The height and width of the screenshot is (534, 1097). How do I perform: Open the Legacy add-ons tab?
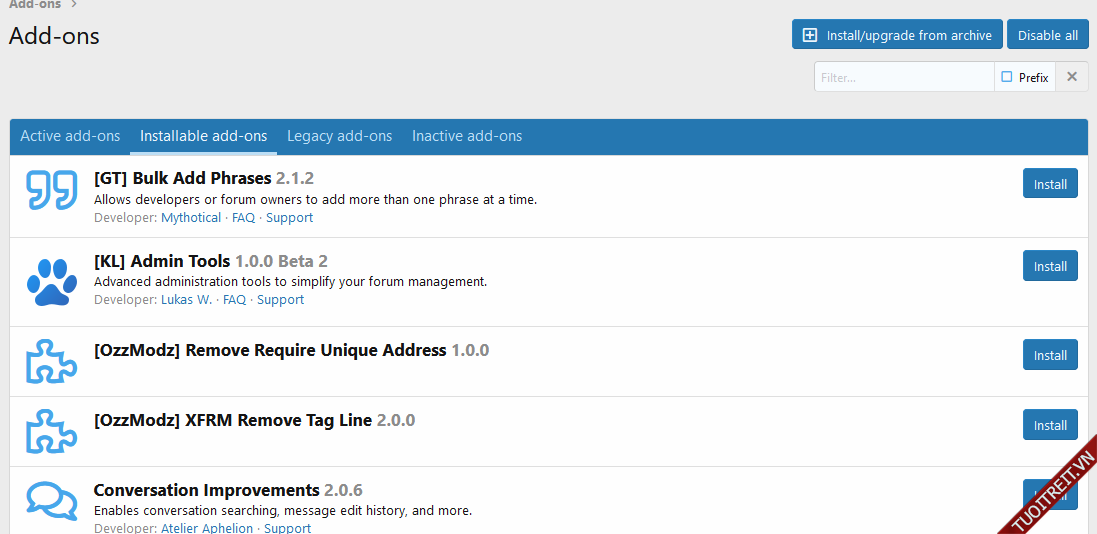pos(339,136)
